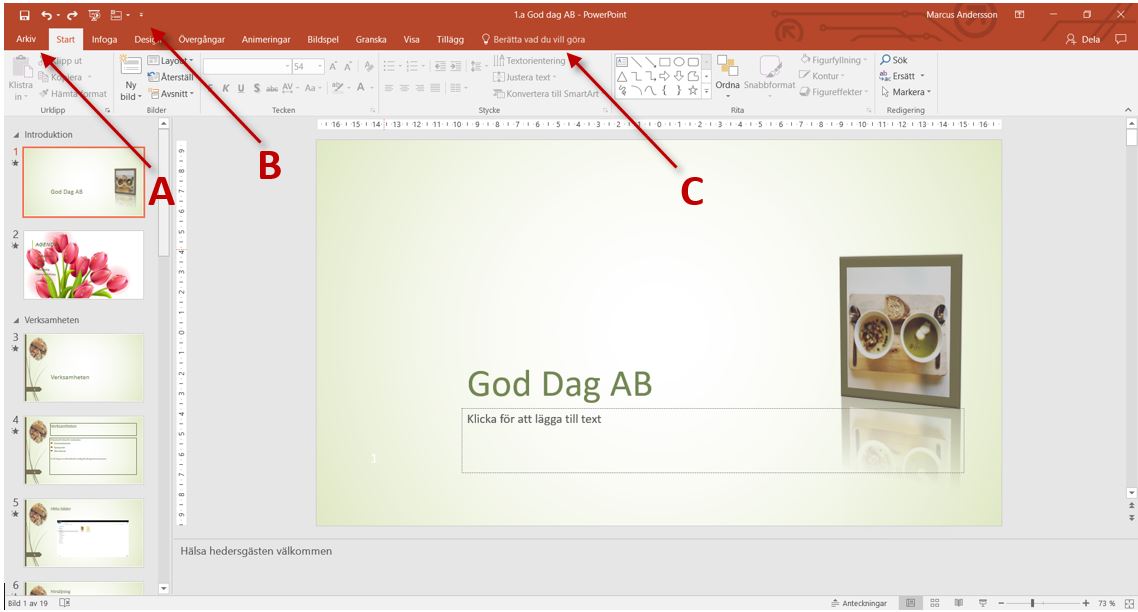1138x612 pixels.
Task: Switch to the Granska tab
Action: tap(371, 40)
